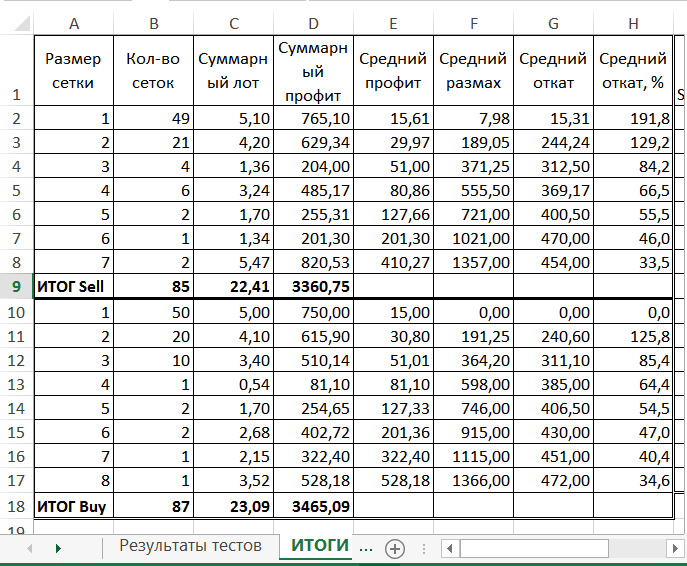Click cell with value 470,00
Image resolution: width=687 pixels, height=566 pixels.
(x=553, y=238)
